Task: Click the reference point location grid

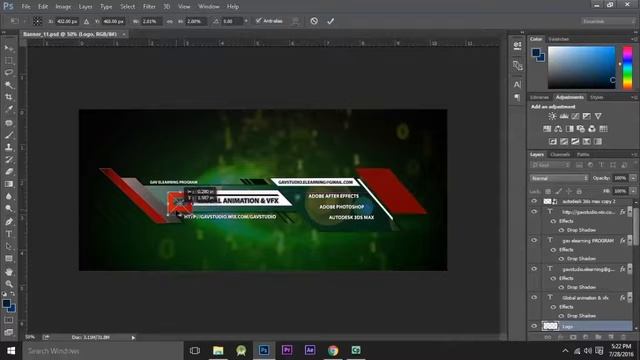Action: click(37, 21)
